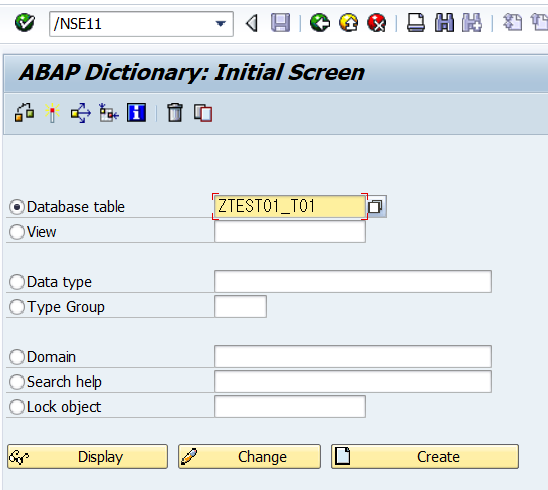Click the Create button

click(425, 456)
